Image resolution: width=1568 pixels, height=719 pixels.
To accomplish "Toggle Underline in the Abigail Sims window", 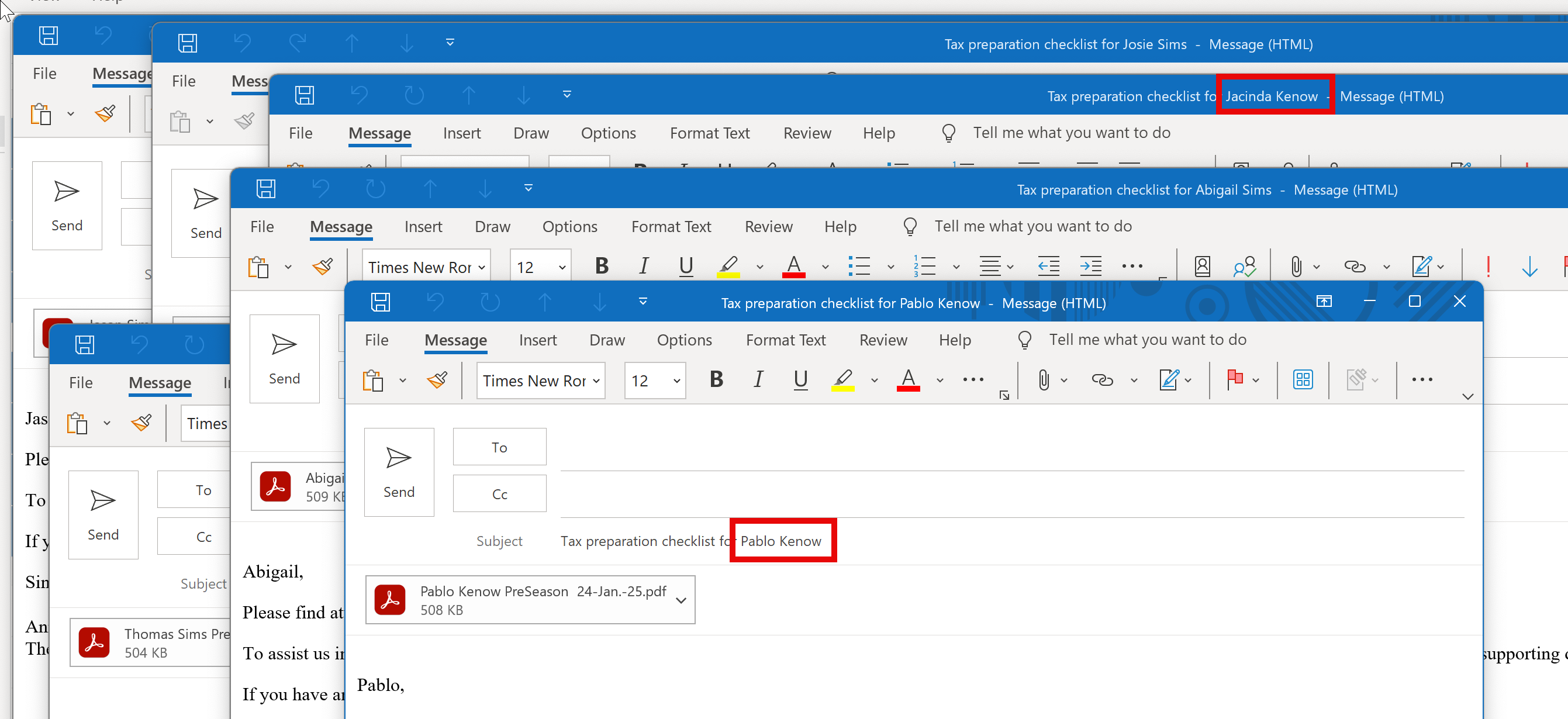I will pos(686,266).
